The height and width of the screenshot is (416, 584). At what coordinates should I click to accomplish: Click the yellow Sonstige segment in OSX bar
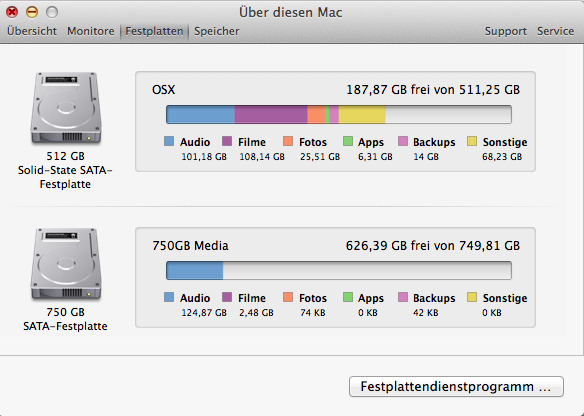click(362, 114)
